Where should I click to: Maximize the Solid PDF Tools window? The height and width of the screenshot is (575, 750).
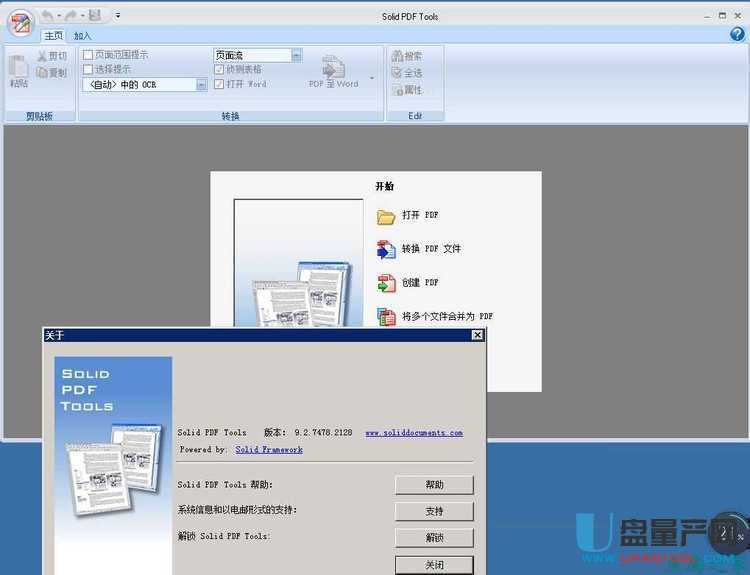(x=722, y=16)
